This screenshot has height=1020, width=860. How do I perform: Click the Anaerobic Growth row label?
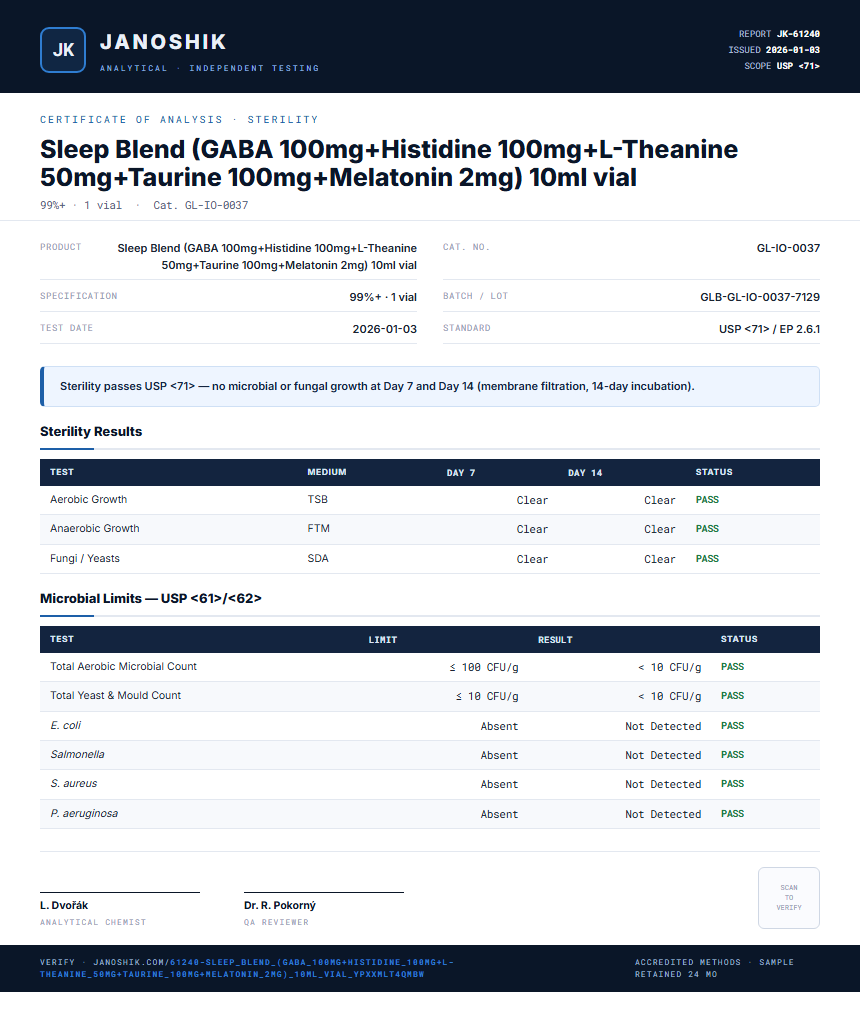tap(94, 529)
